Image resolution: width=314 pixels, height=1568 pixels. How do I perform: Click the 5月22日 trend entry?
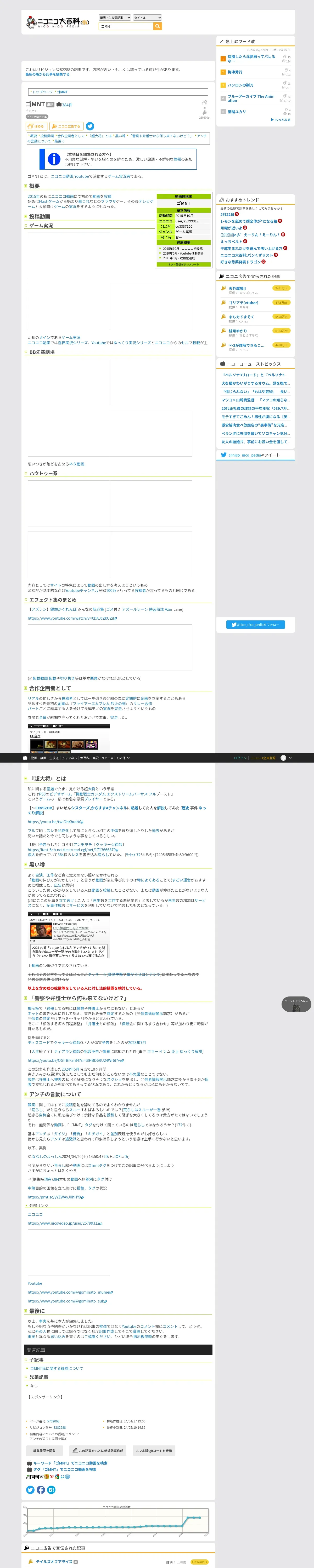pos(227,214)
